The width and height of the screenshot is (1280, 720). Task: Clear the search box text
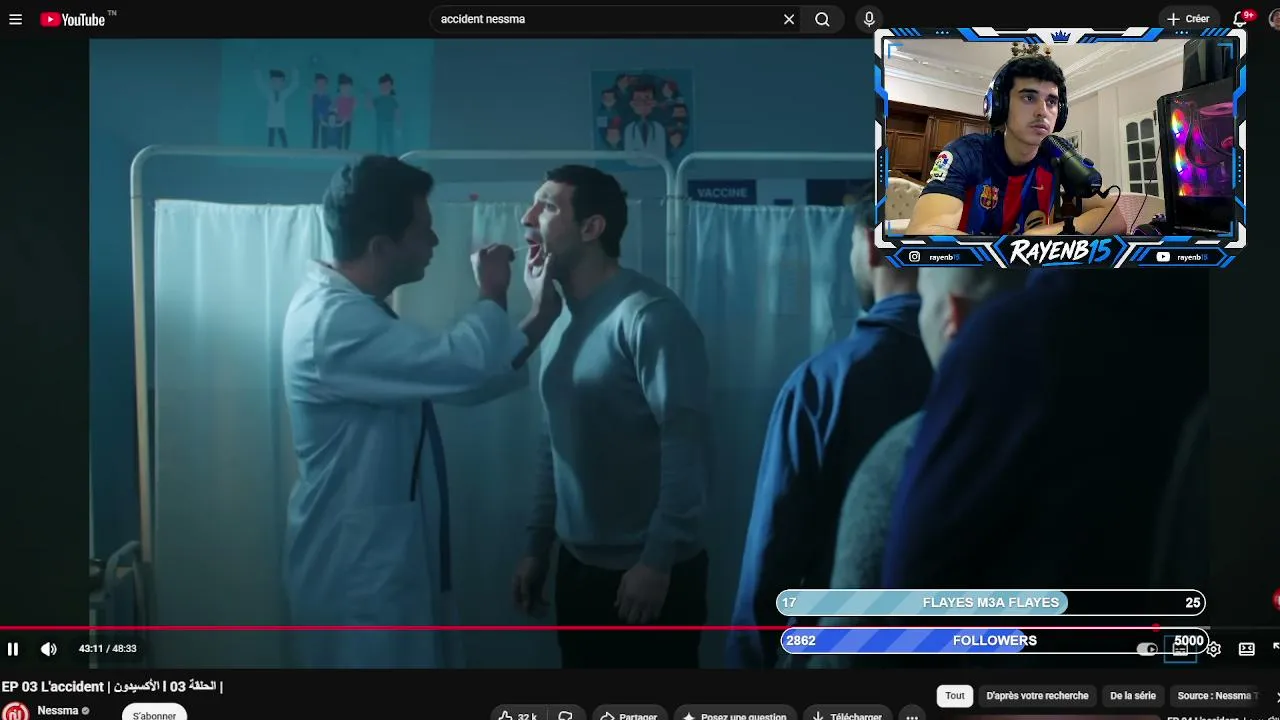[x=789, y=19]
